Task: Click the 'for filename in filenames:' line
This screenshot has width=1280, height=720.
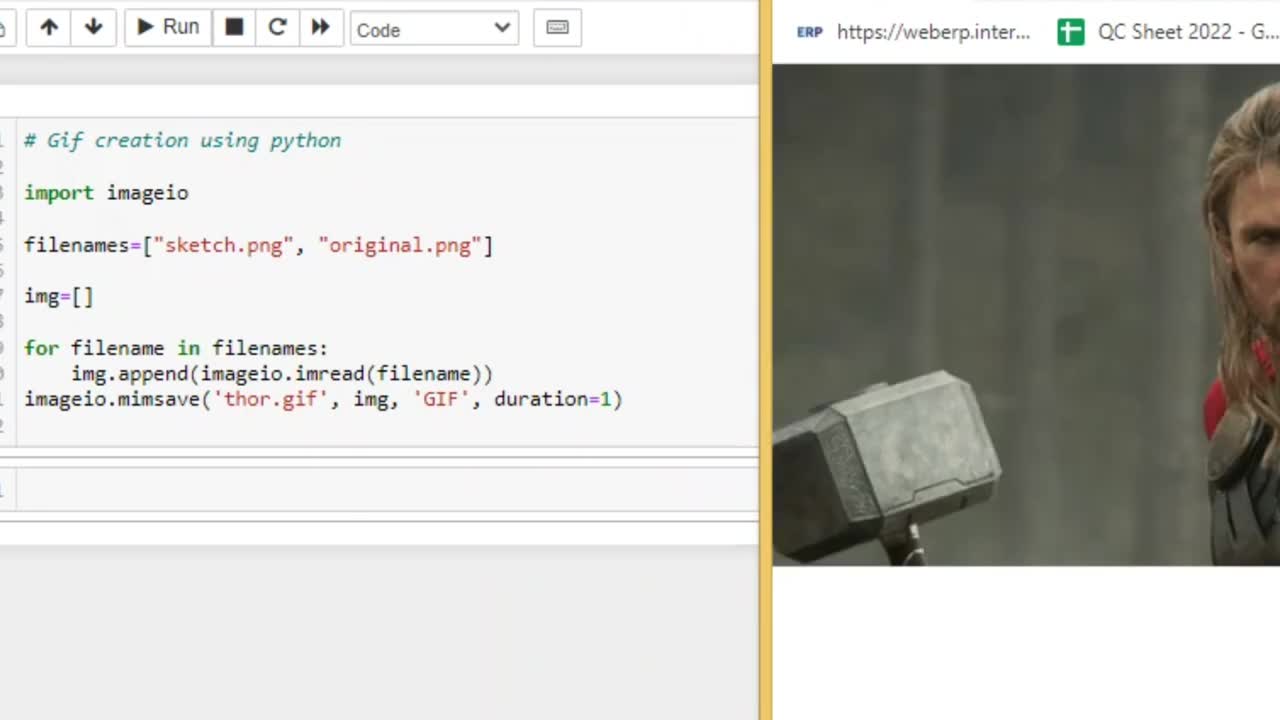Action: coord(176,348)
